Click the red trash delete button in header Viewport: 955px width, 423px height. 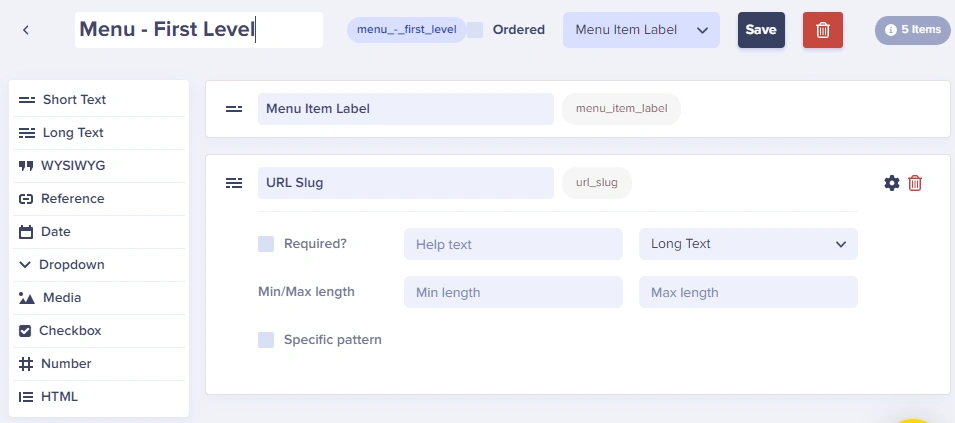(823, 30)
